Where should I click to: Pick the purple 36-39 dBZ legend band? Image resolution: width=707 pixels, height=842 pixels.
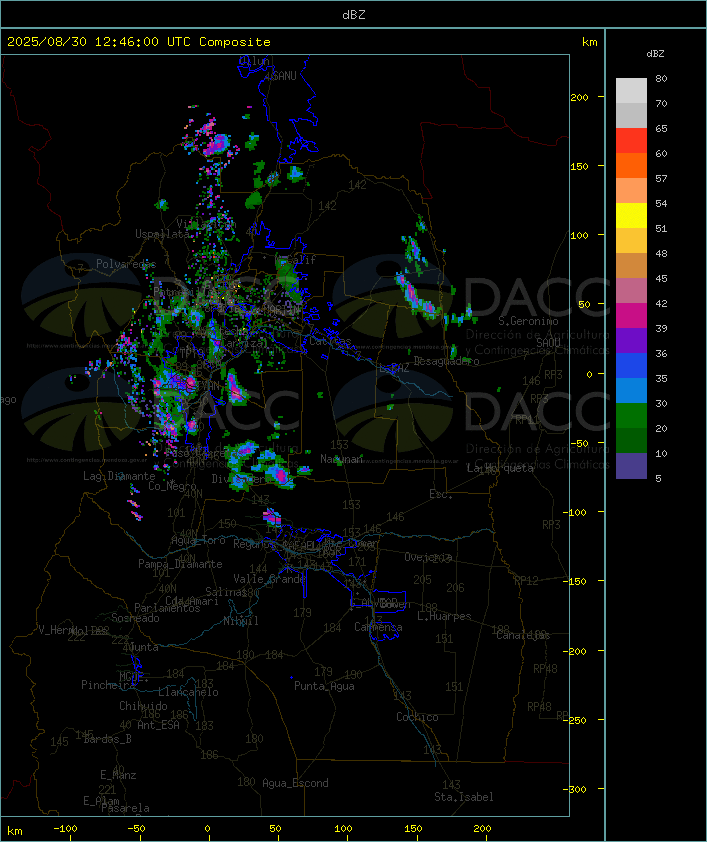pyautogui.click(x=631, y=340)
